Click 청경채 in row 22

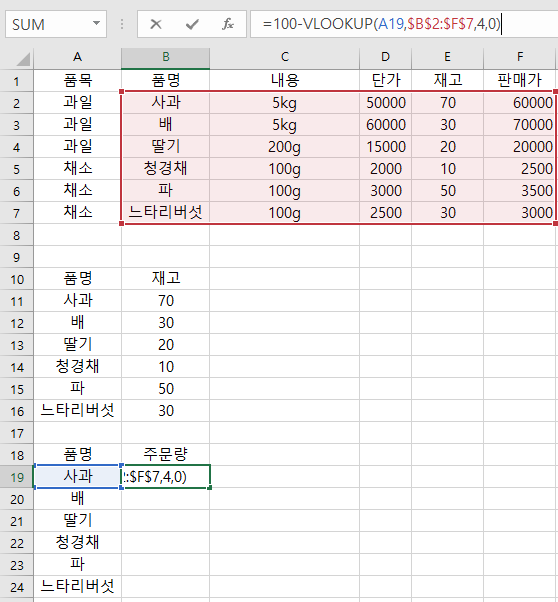pyautogui.click(x=77, y=543)
